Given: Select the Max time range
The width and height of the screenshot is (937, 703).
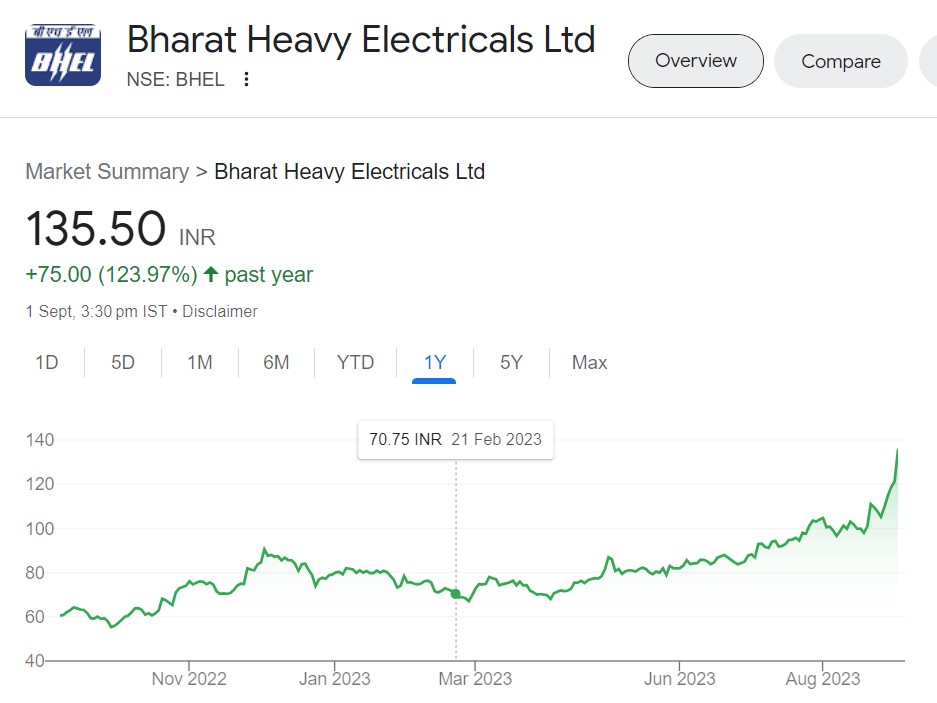Looking at the screenshot, I should [589, 363].
